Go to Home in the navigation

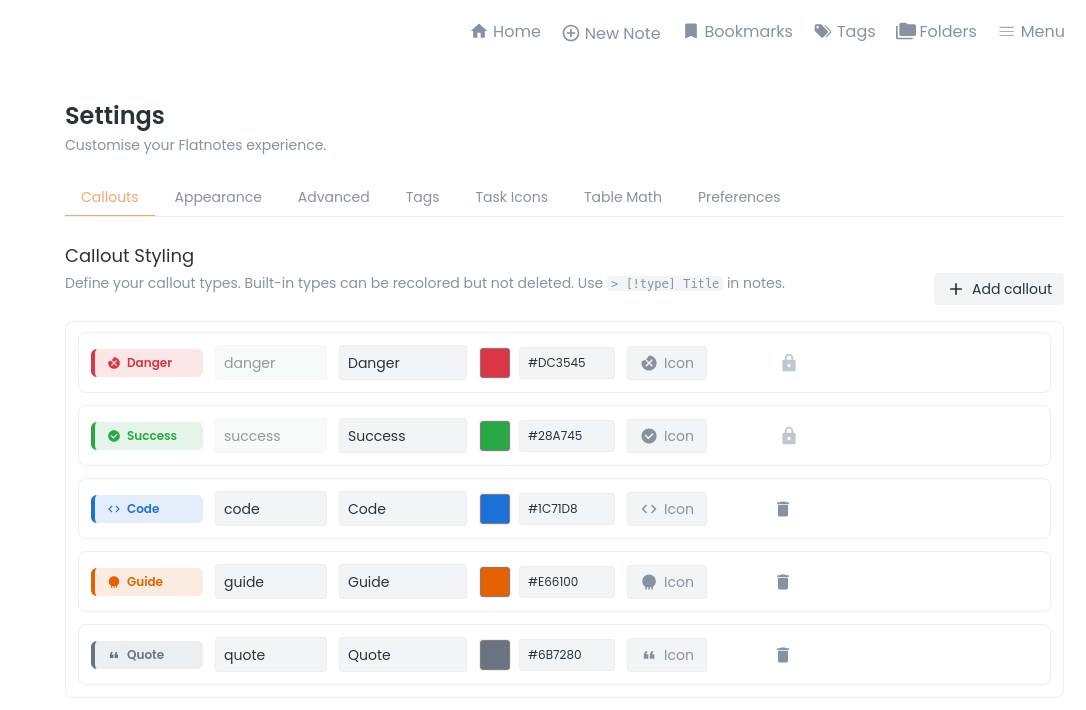[x=506, y=32]
